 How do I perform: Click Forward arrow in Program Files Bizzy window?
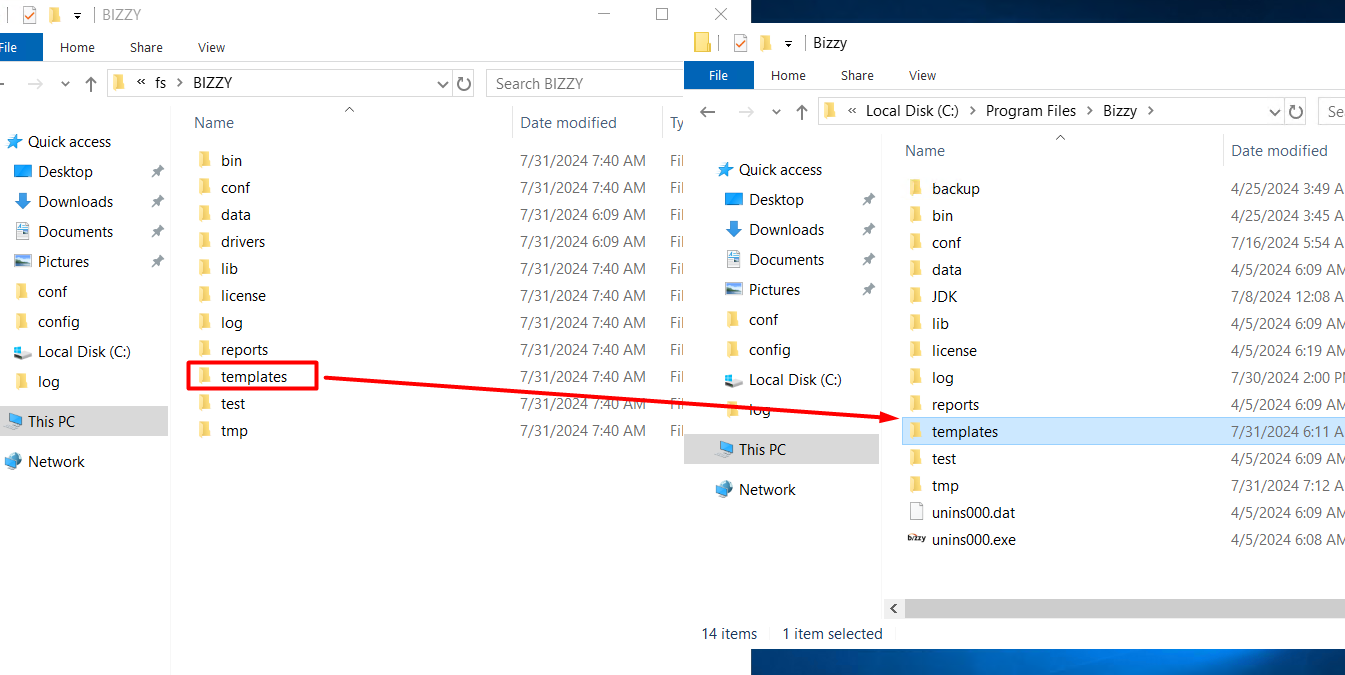tap(745, 112)
